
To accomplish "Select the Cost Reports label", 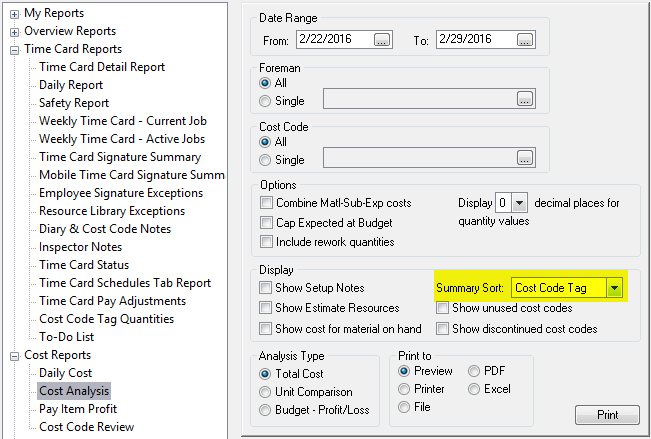I will click(57, 355).
